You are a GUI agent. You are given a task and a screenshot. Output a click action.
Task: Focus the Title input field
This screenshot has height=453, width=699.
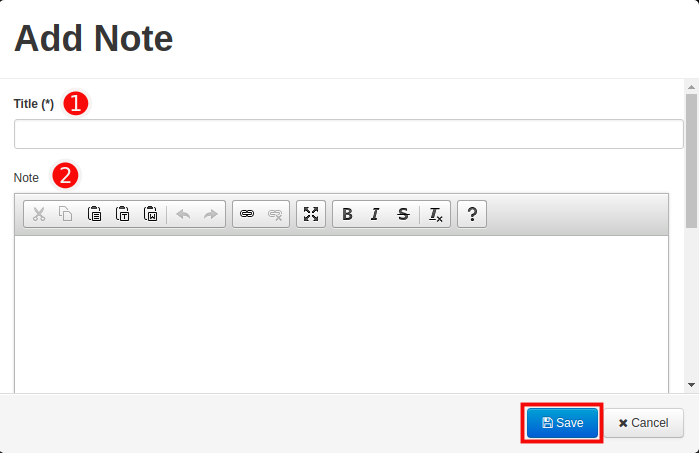click(x=349, y=134)
